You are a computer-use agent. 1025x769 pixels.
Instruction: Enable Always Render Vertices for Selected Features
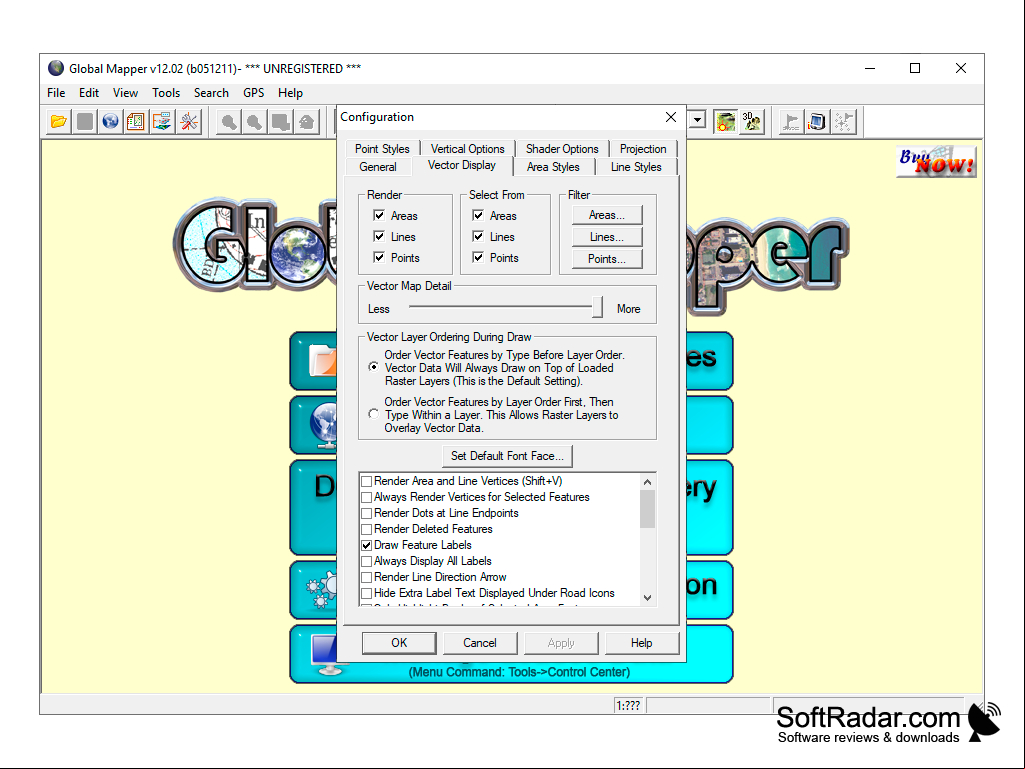click(367, 498)
